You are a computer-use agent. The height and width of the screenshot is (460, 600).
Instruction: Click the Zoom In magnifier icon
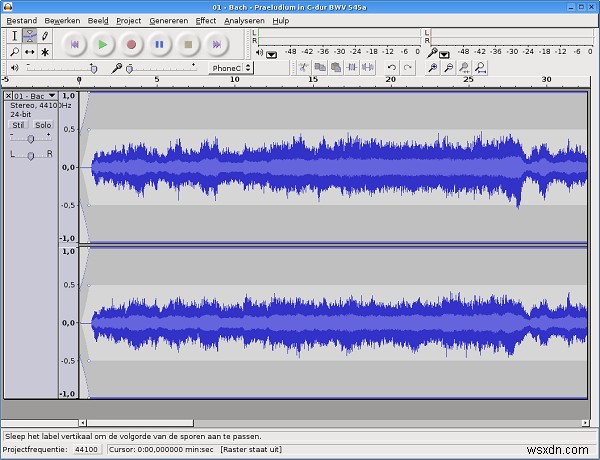(433, 68)
